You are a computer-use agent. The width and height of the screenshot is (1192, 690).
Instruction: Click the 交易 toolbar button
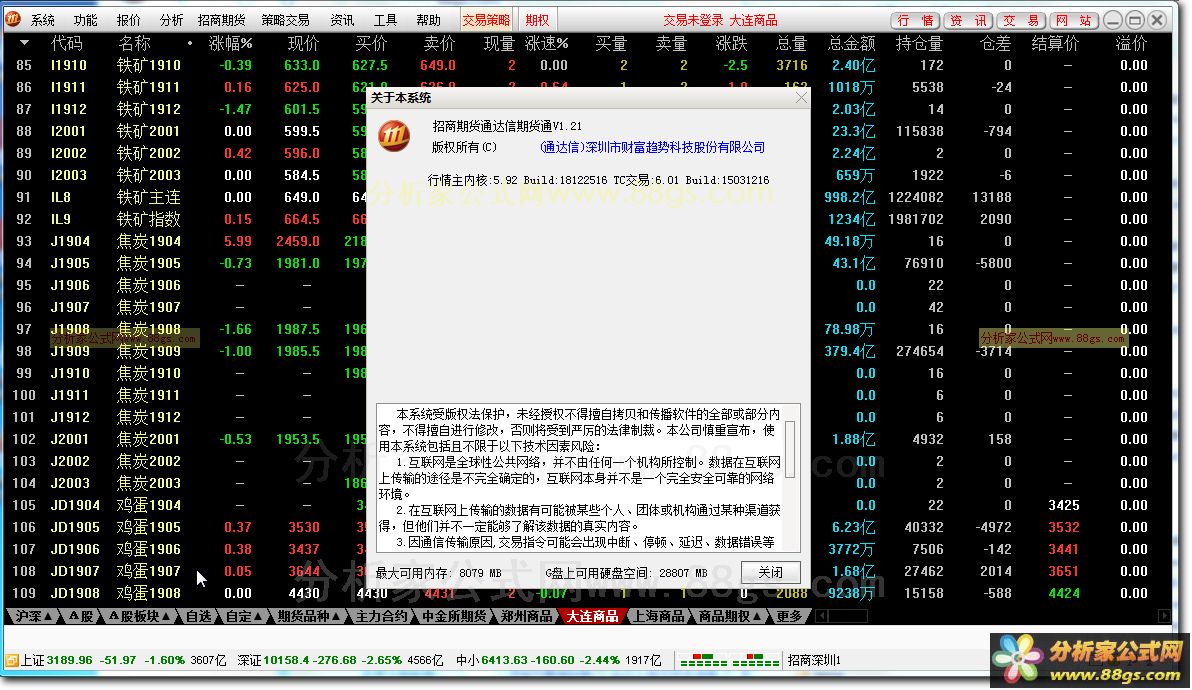tap(1022, 21)
